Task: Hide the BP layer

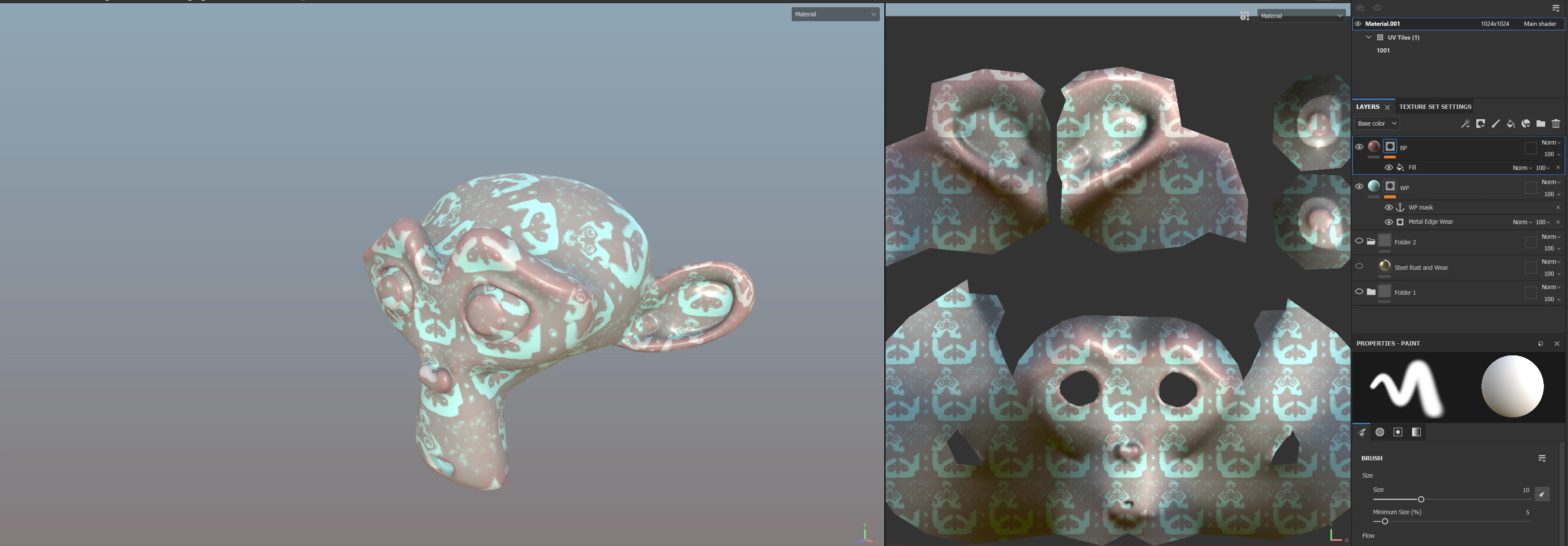Action: [x=1359, y=147]
